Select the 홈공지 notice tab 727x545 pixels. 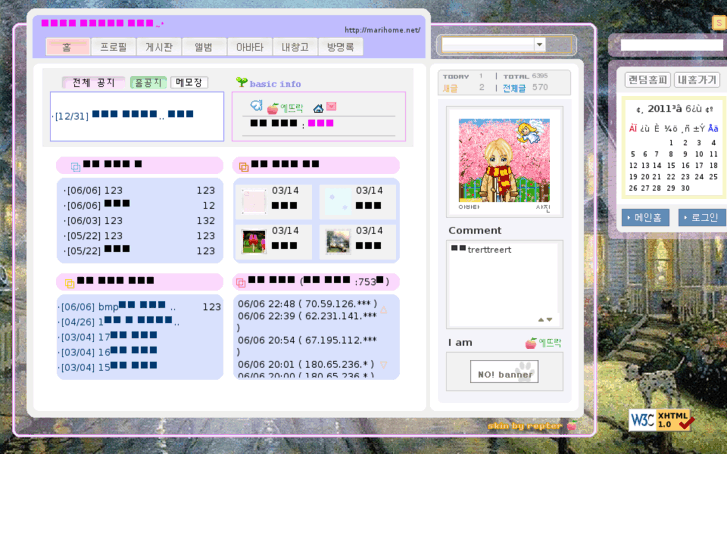coord(148,83)
